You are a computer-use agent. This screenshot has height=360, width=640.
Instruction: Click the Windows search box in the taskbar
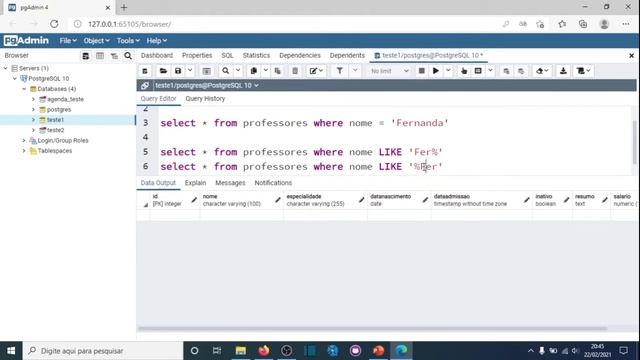point(103,351)
